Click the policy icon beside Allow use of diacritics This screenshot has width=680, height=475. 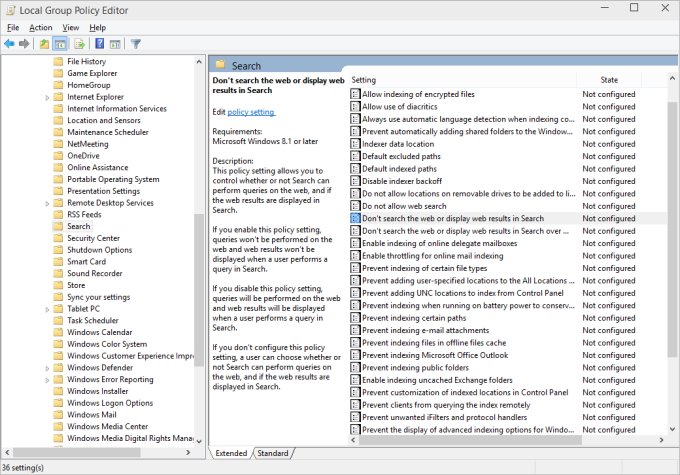coord(355,107)
